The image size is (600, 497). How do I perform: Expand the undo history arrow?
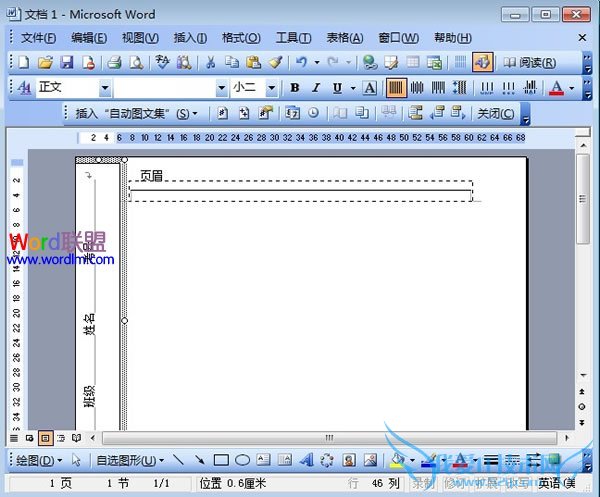click(x=317, y=62)
